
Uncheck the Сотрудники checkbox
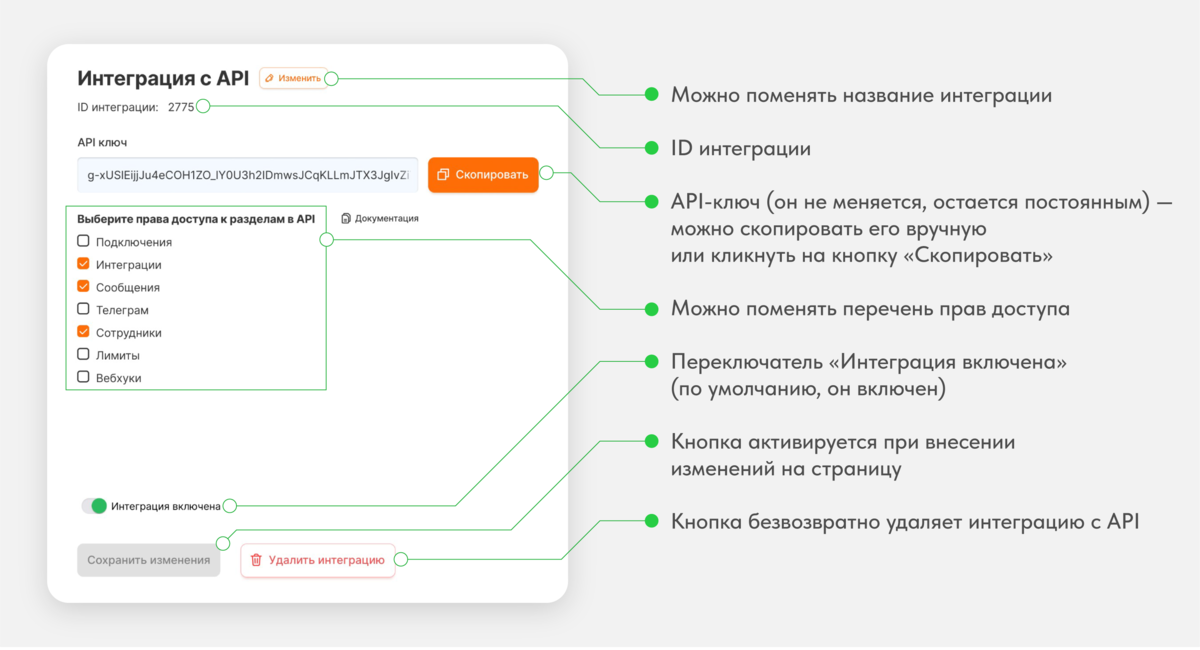tap(84, 332)
